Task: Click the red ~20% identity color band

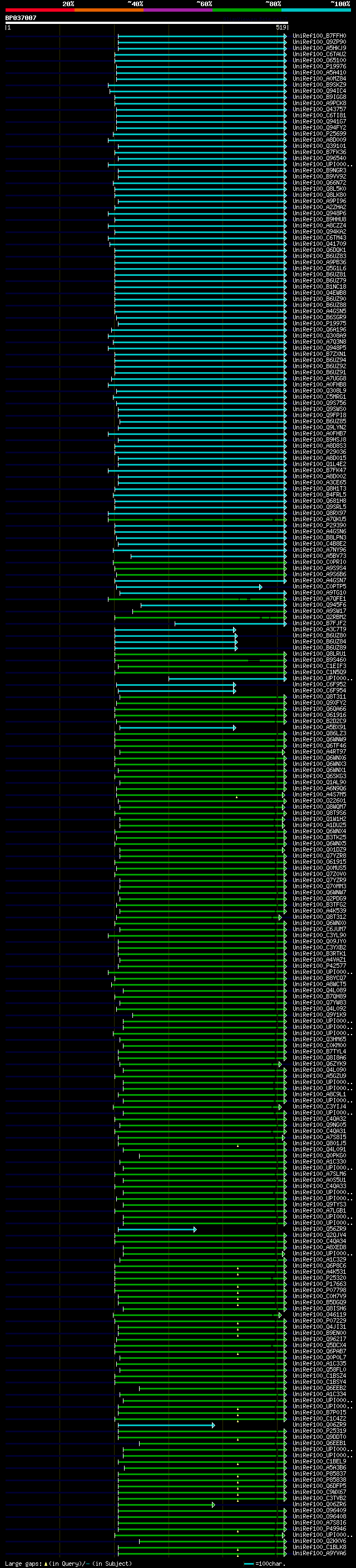Action: (39, 10)
